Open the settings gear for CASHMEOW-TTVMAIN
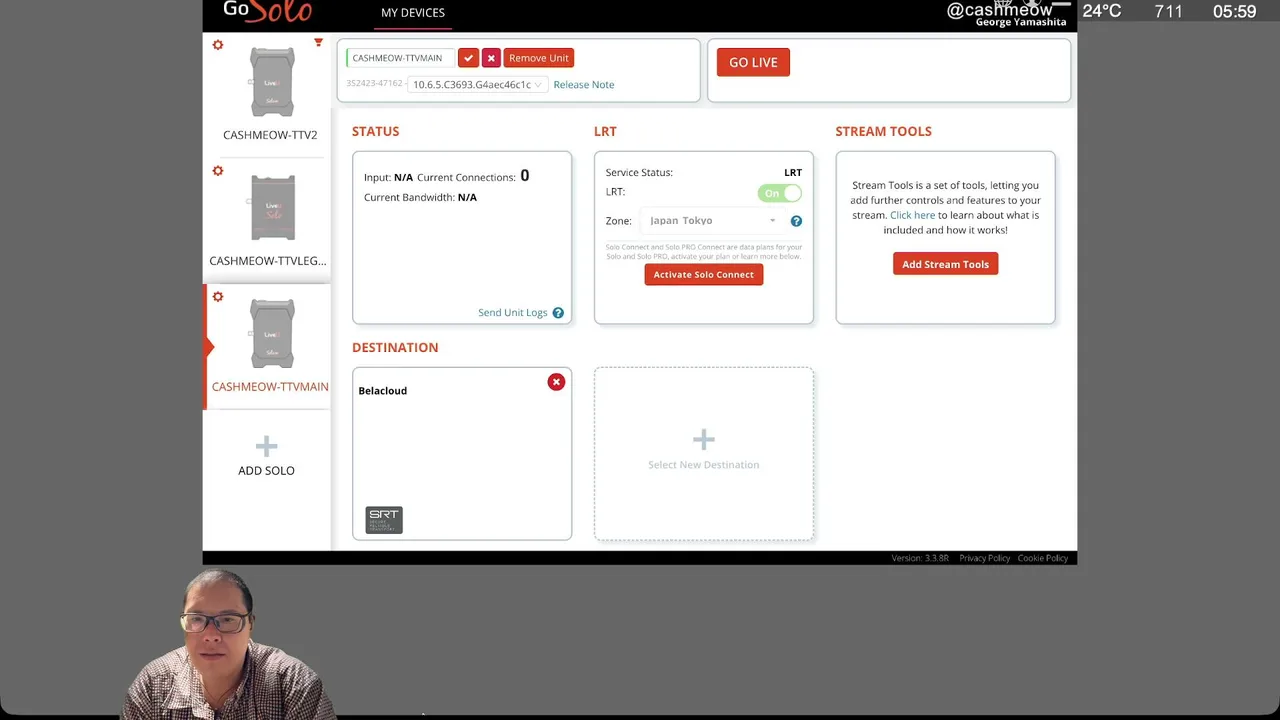Viewport: 1280px width, 720px height. (218, 297)
